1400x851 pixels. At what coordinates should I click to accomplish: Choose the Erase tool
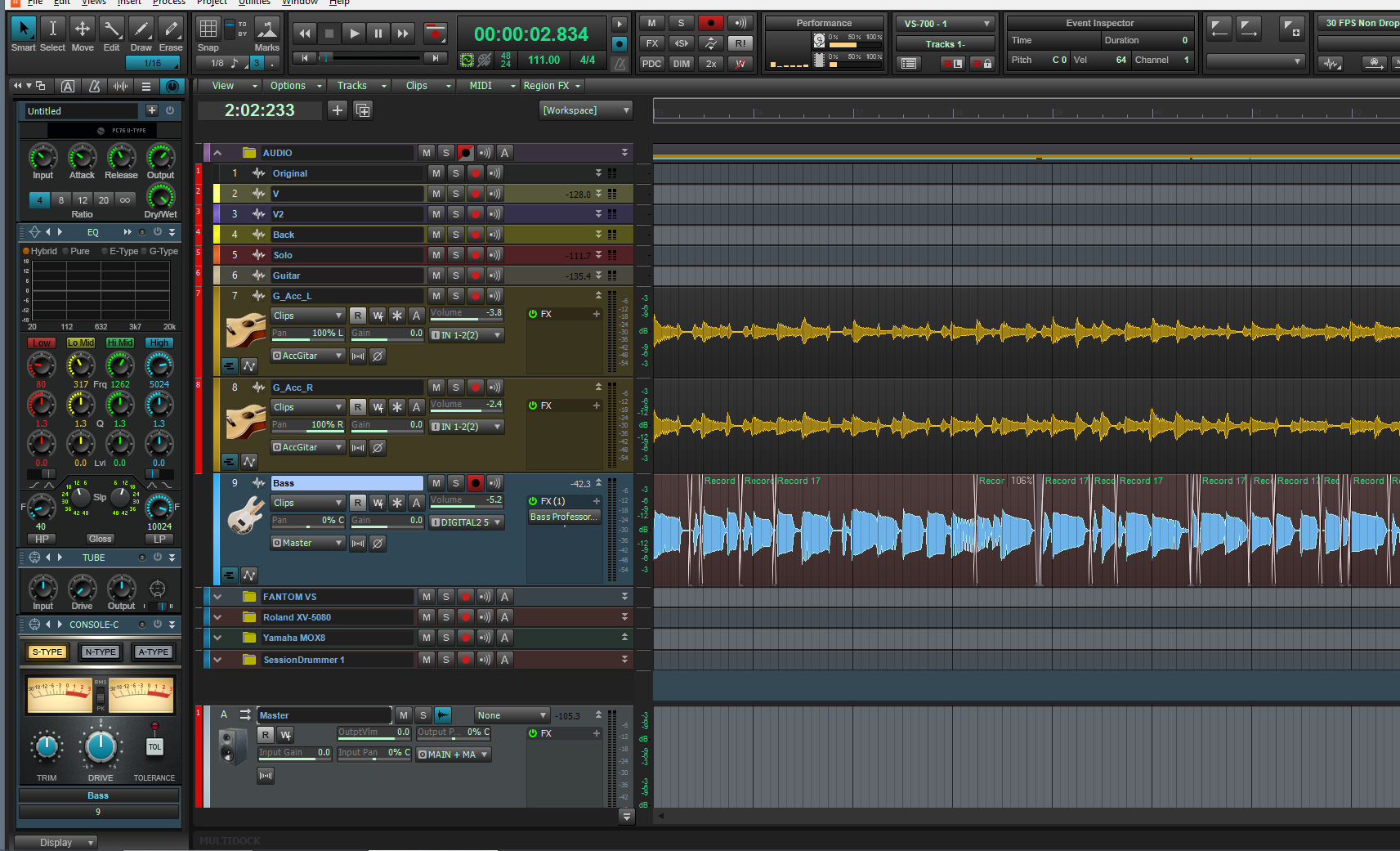(x=170, y=30)
